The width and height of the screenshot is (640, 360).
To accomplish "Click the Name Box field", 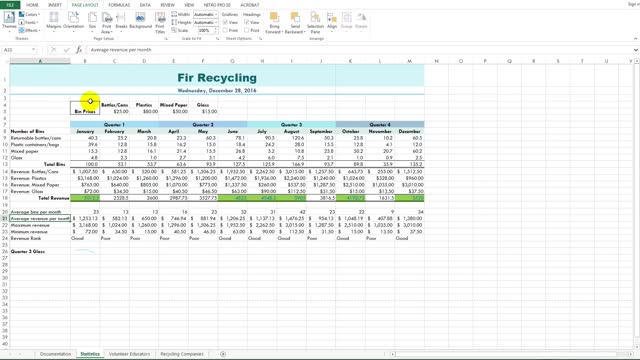I will click(x=16, y=50).
